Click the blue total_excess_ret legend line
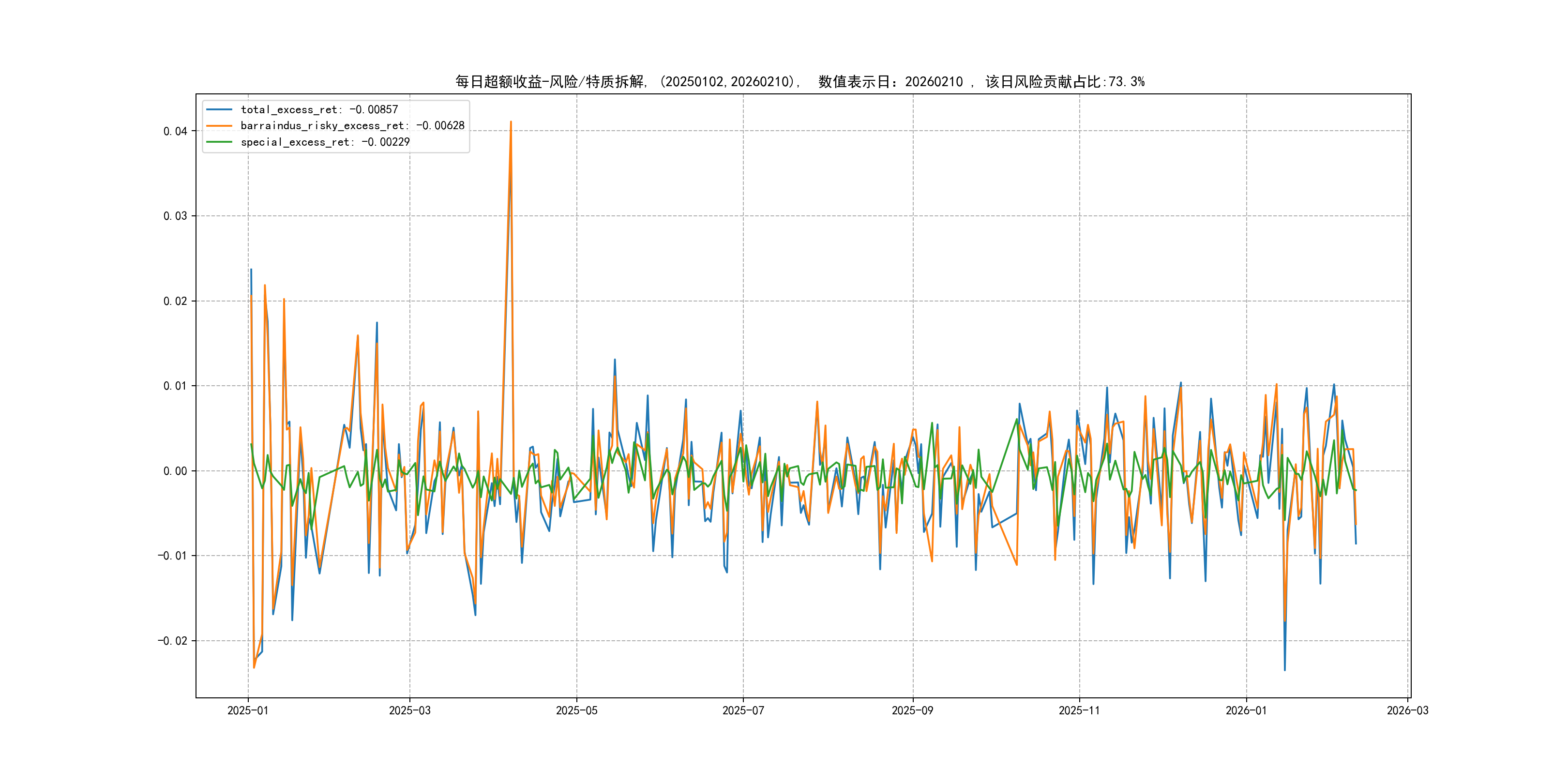The width and height of the screenshot is (1568, 784). [x=219, y=109]
